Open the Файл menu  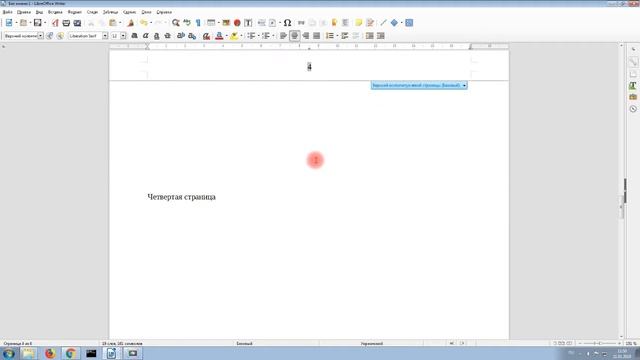(x=7, y=12)
